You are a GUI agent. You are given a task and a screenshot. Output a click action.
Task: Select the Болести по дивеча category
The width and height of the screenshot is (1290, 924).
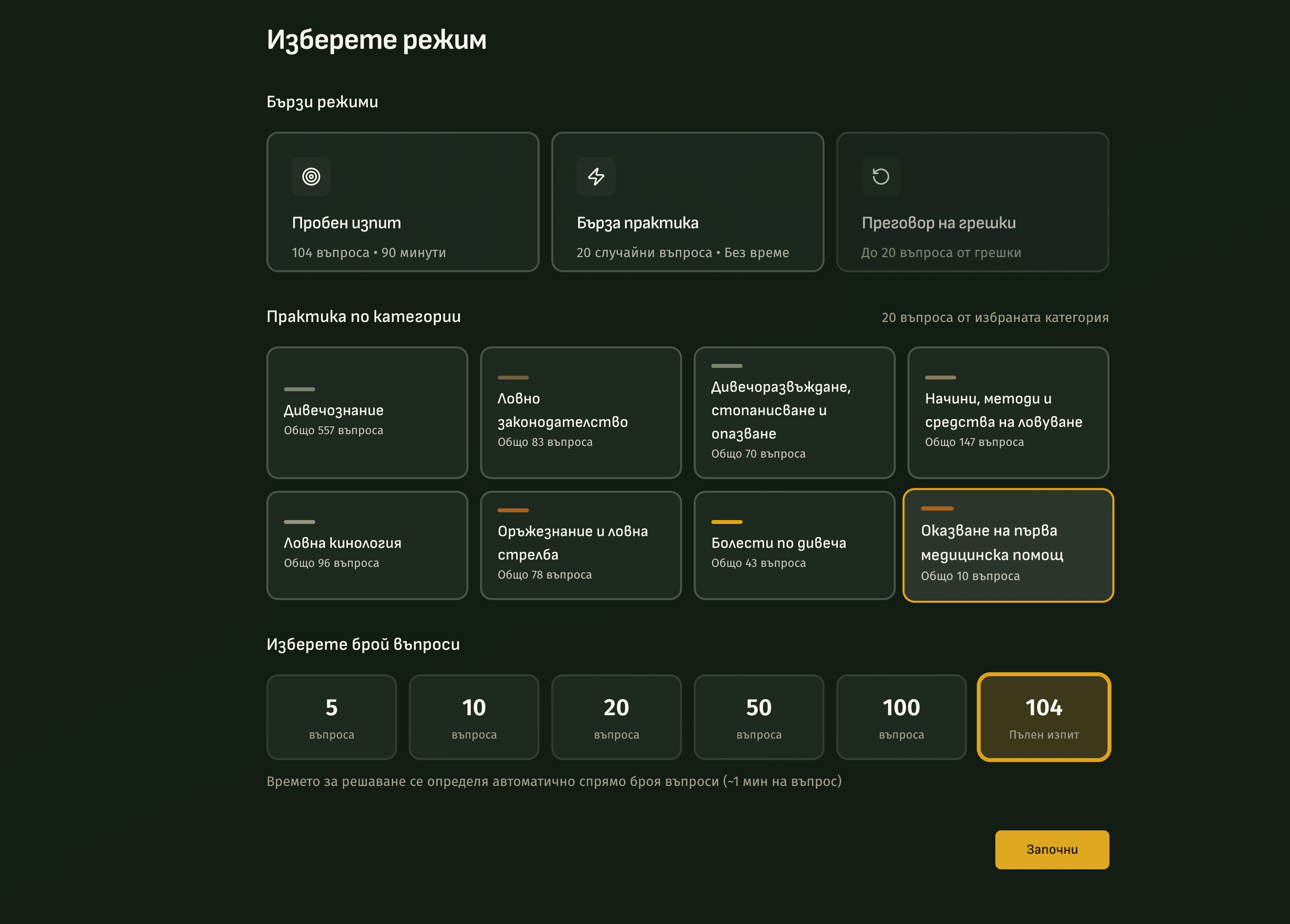pyautogui.click(x=794, y=545)
